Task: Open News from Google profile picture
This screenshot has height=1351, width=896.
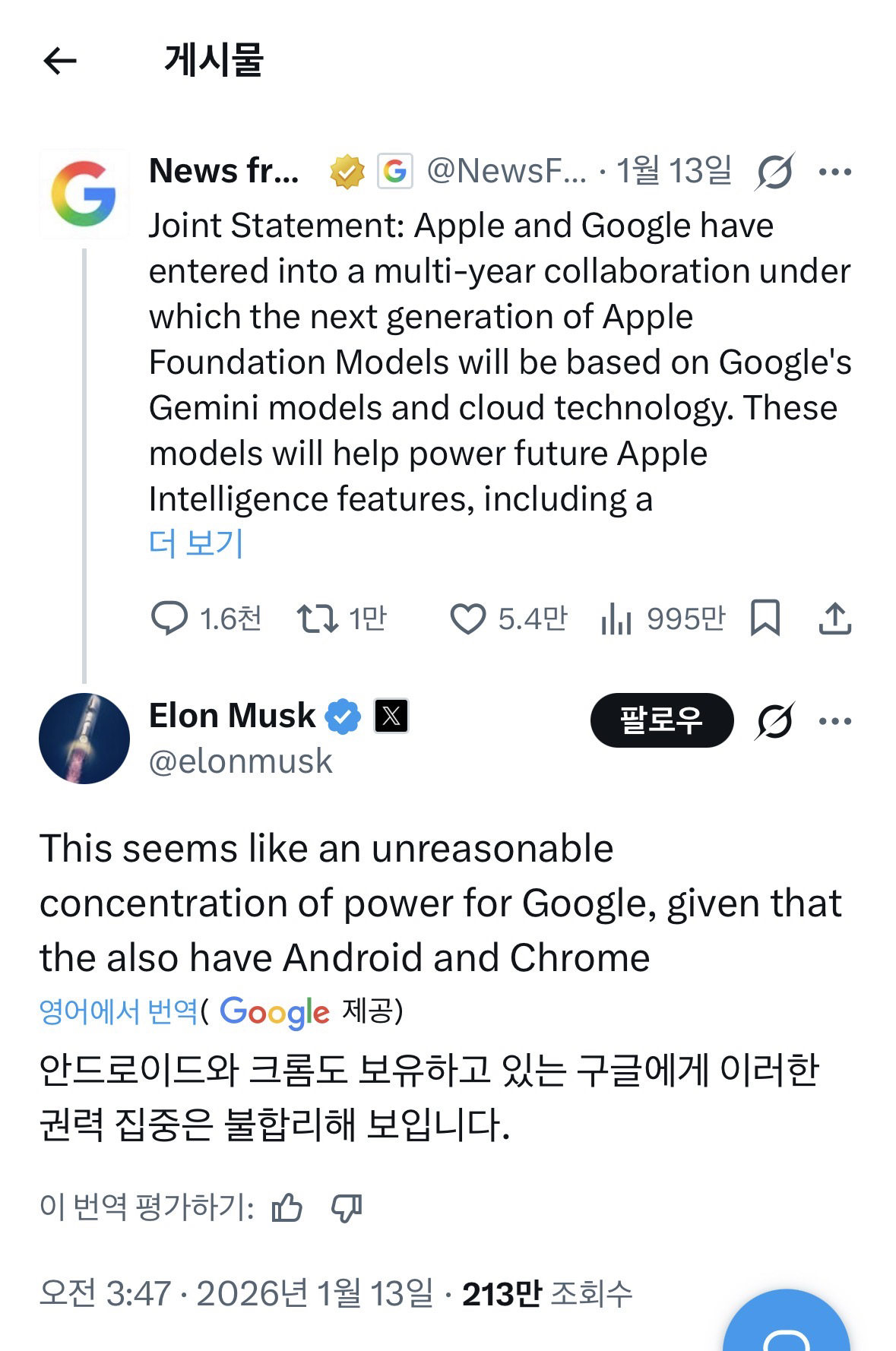Action: point(84,195)
